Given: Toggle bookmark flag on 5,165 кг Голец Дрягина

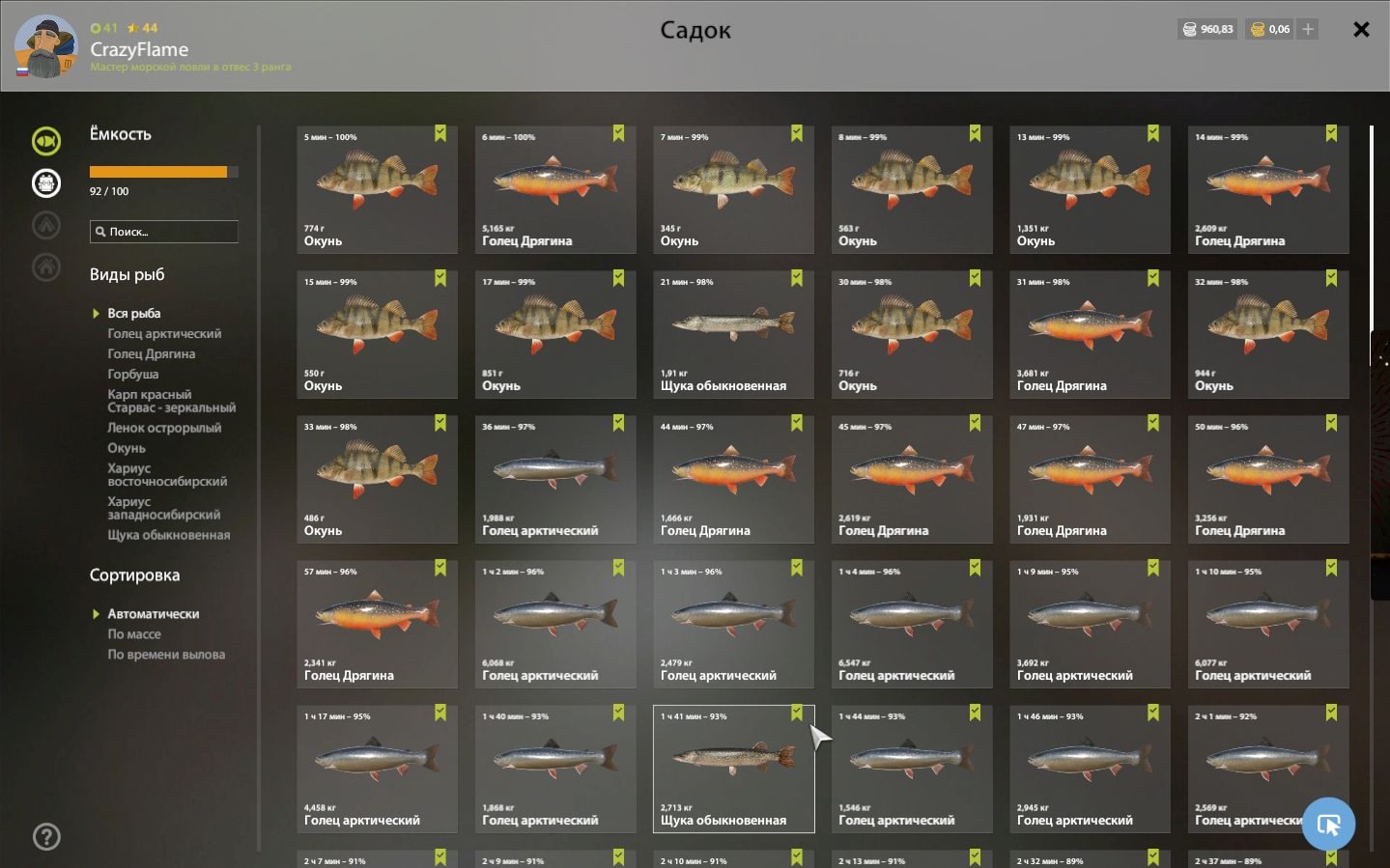Looking at the screenshot, I should pyautogui.click(x=618, y=133).
